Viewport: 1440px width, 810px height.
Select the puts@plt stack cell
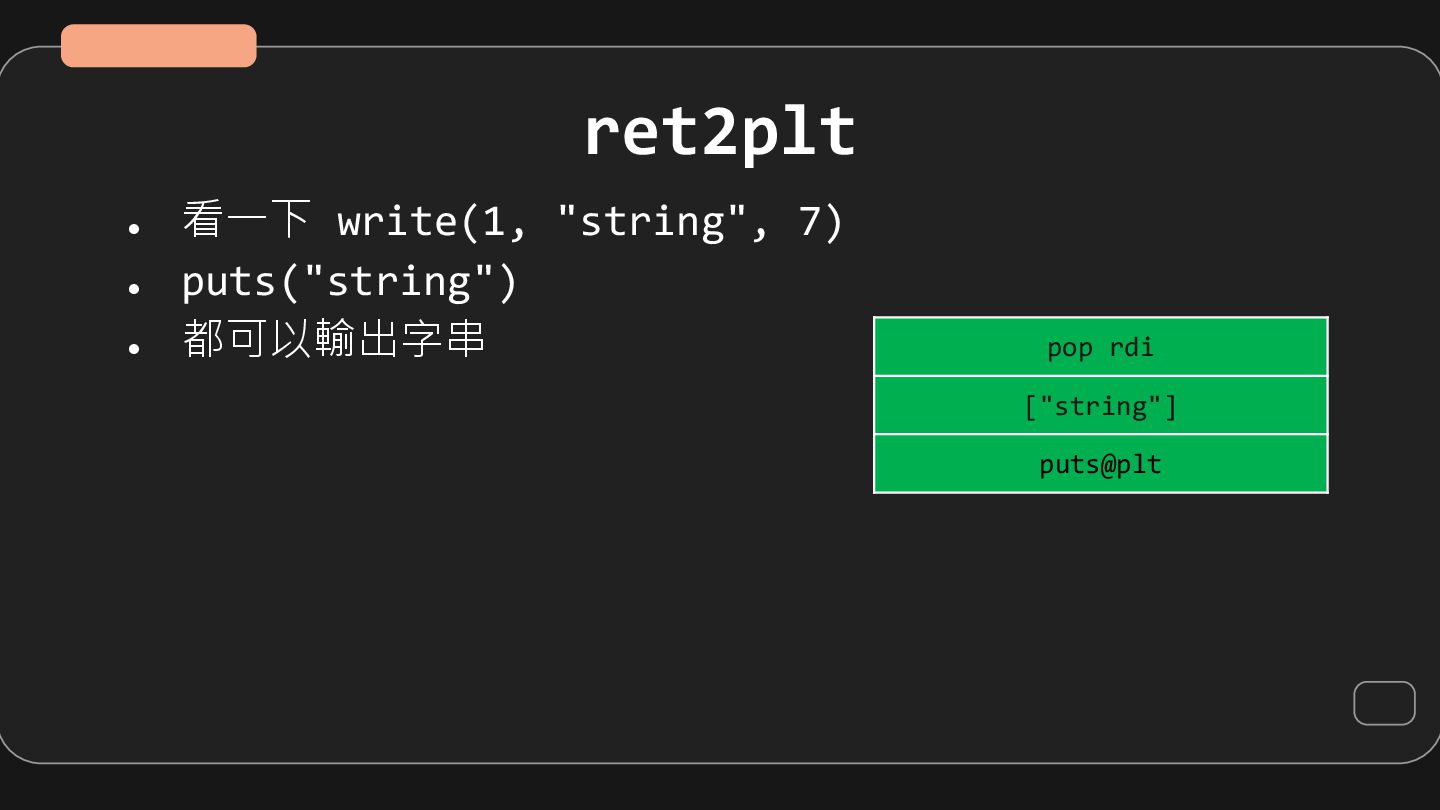[1100, 464]
